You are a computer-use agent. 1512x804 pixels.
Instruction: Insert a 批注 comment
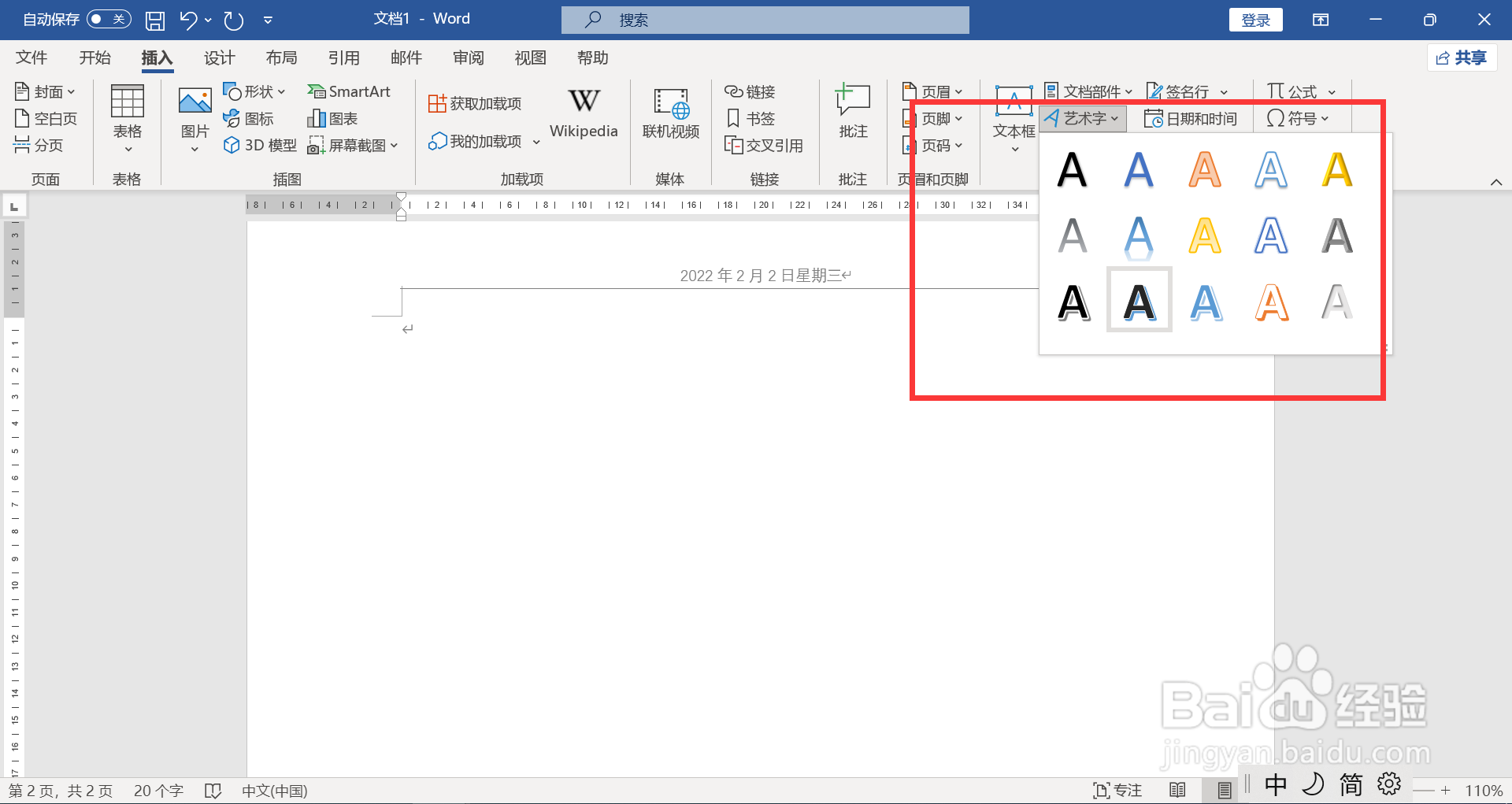click(x=853, y=113)
